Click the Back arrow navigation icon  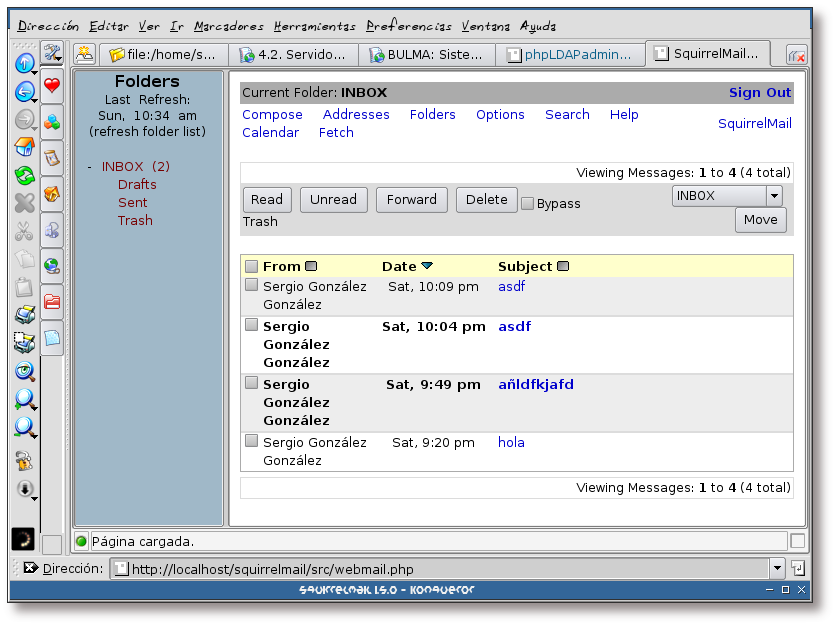(24, 92)
